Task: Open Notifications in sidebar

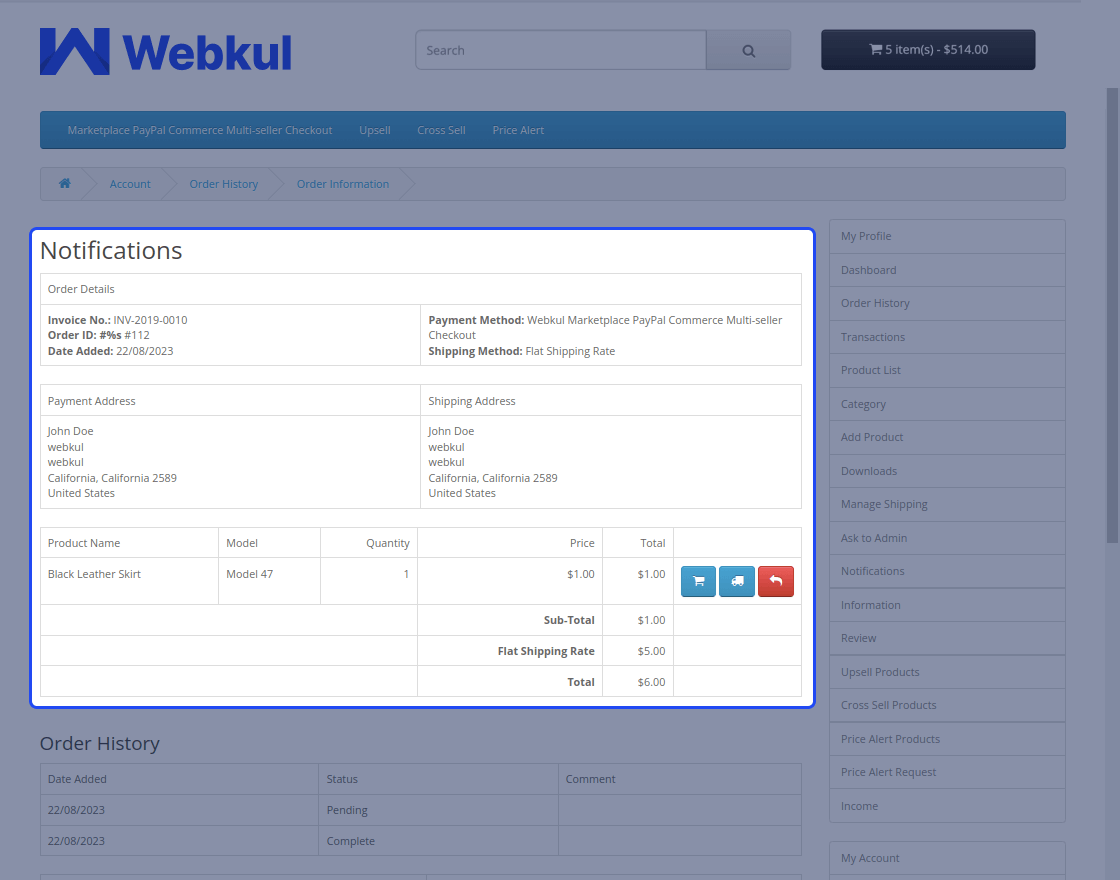Action: [x=947, y=571]
